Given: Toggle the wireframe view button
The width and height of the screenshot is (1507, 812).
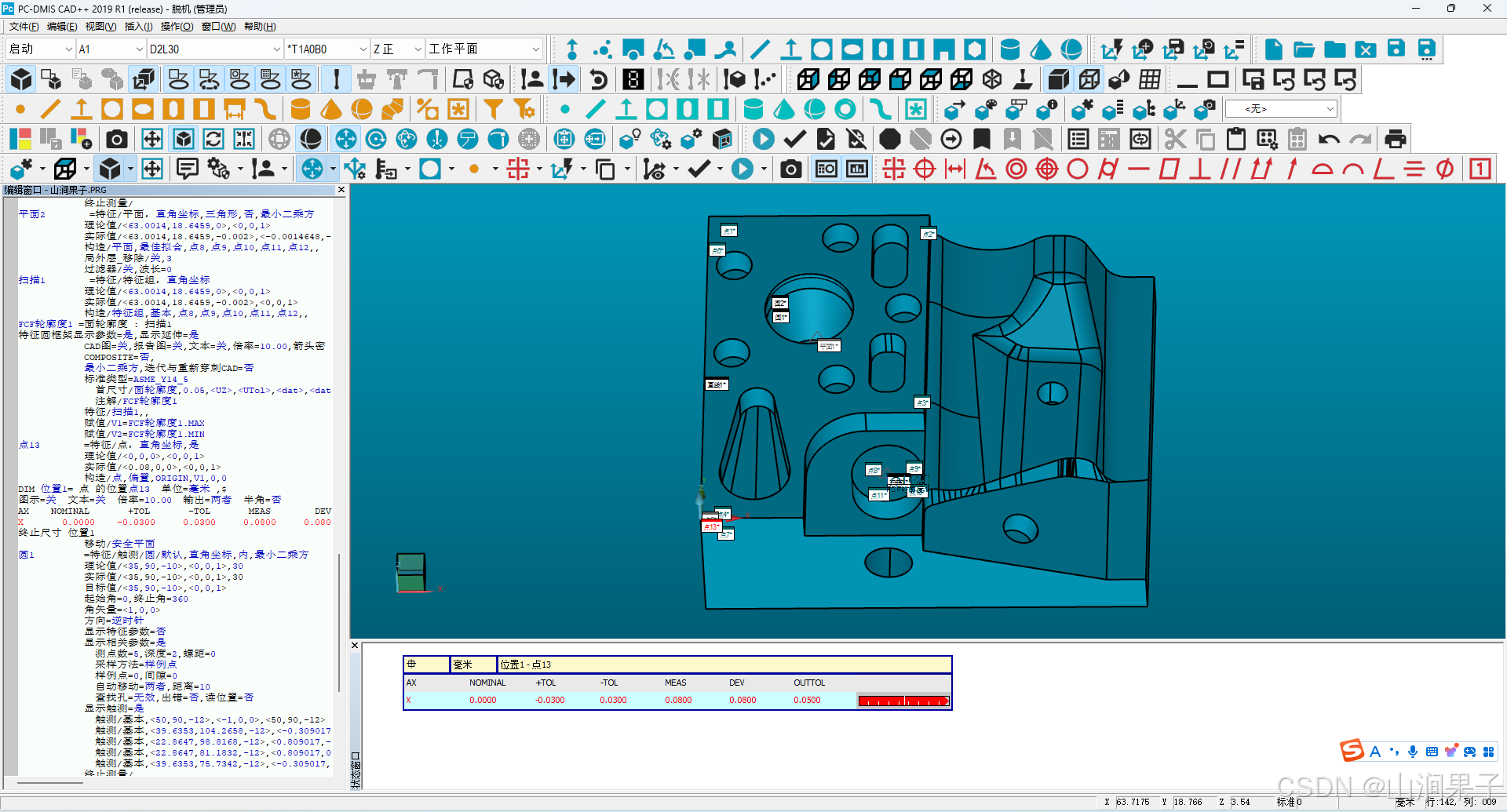Looking at the screenshot, I should [x=1089, y=79].
